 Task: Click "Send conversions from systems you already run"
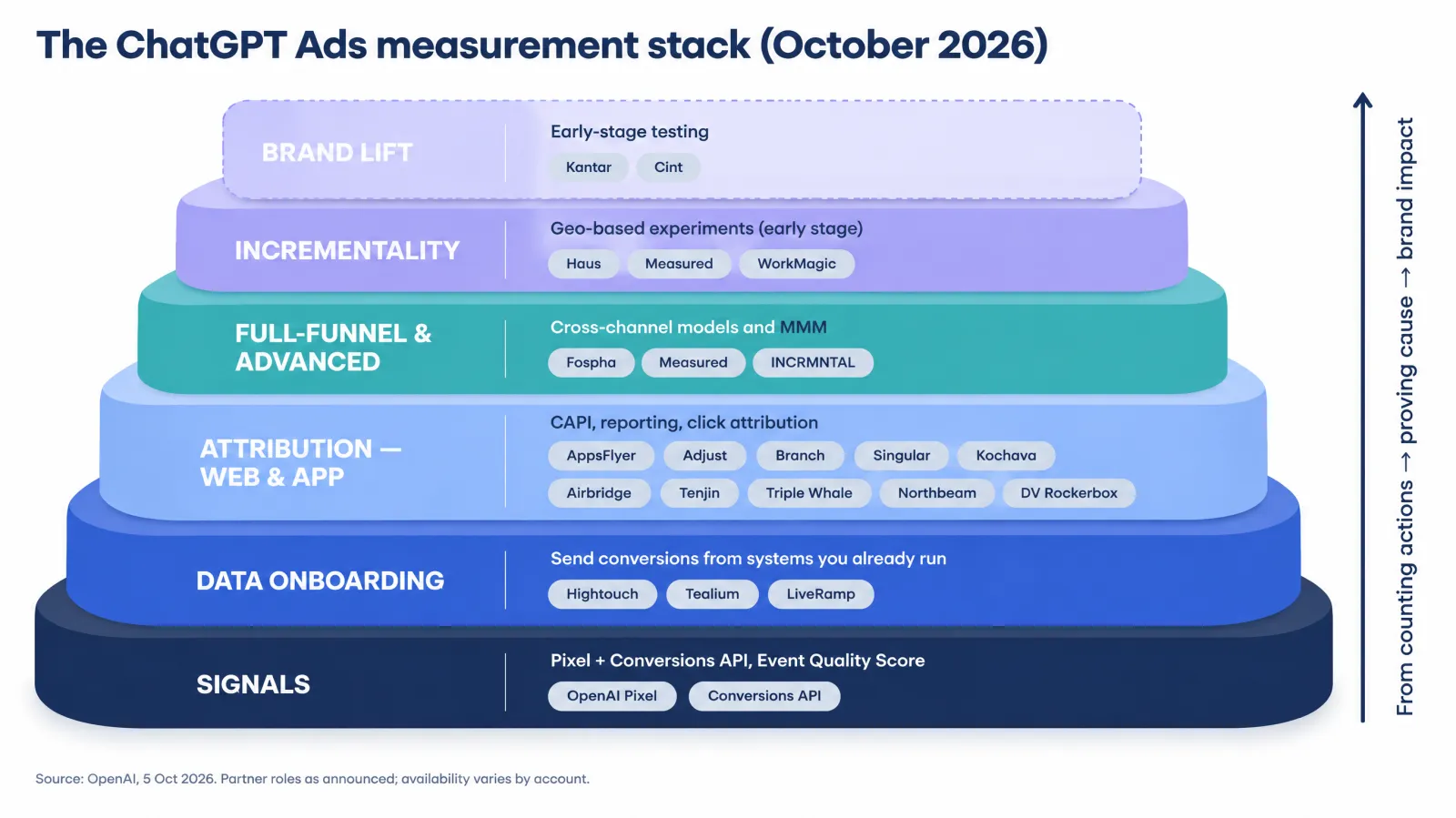[748, 559]
